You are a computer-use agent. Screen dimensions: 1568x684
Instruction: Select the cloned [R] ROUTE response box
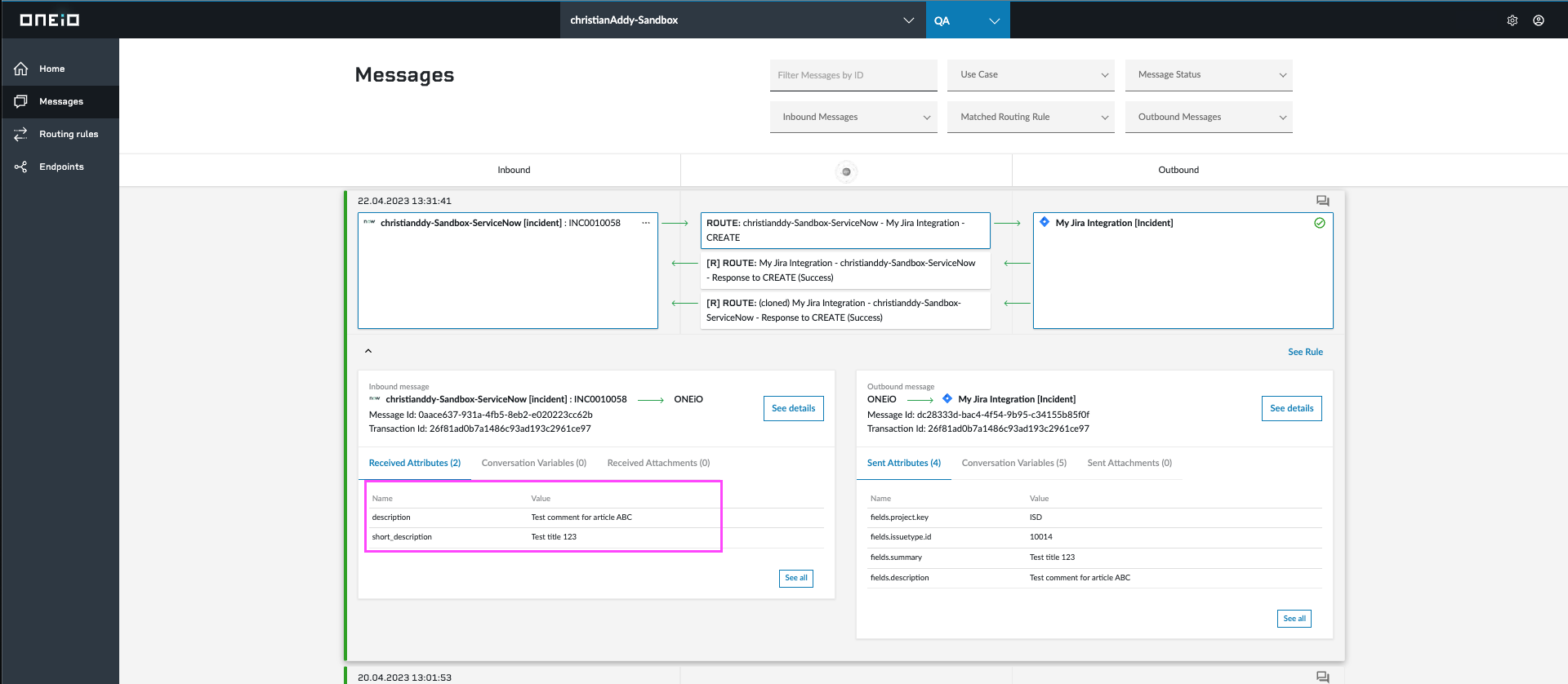(845, 310)
